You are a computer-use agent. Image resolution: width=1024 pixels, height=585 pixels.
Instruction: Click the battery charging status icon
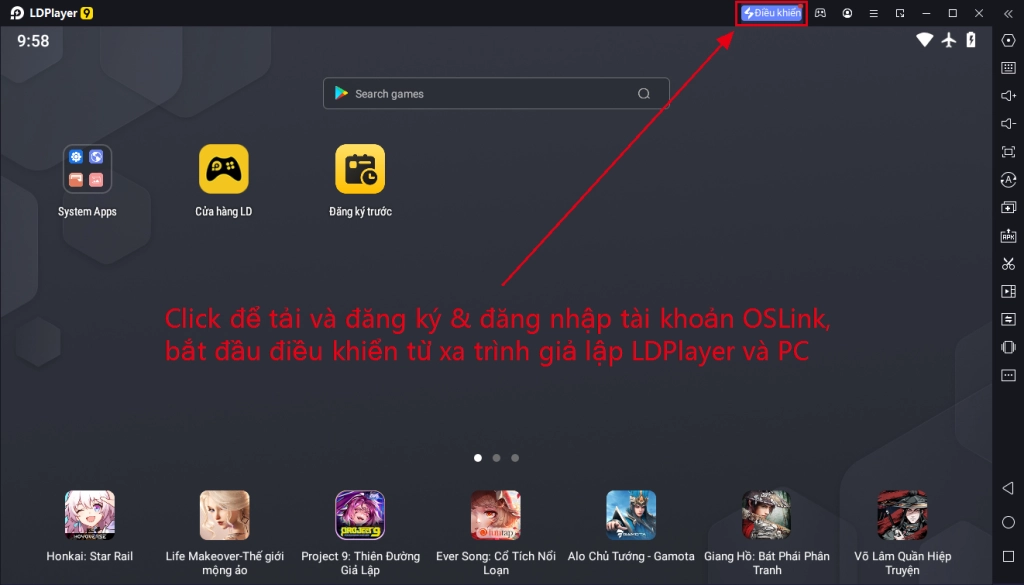[x=971, y=40]
